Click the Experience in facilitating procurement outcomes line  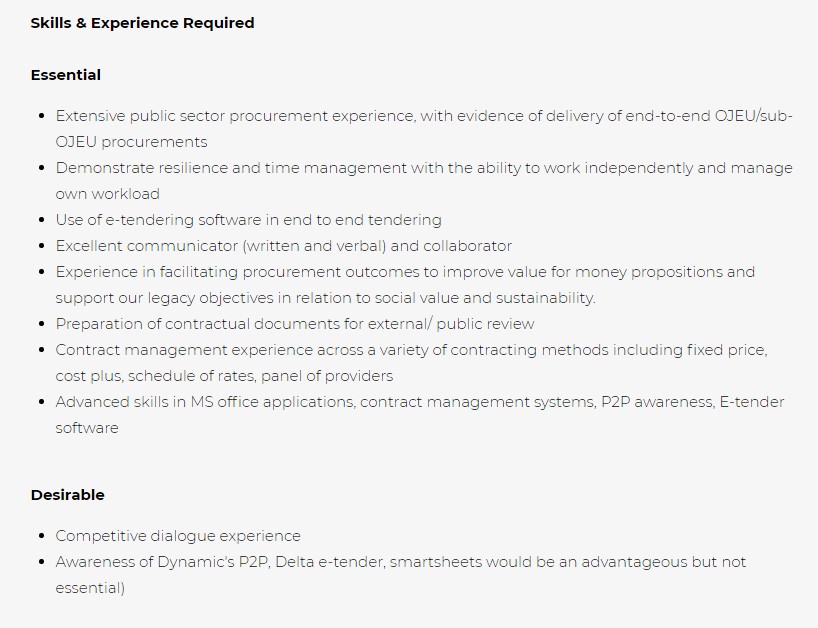pyautogui.click(x=405, y=272)
